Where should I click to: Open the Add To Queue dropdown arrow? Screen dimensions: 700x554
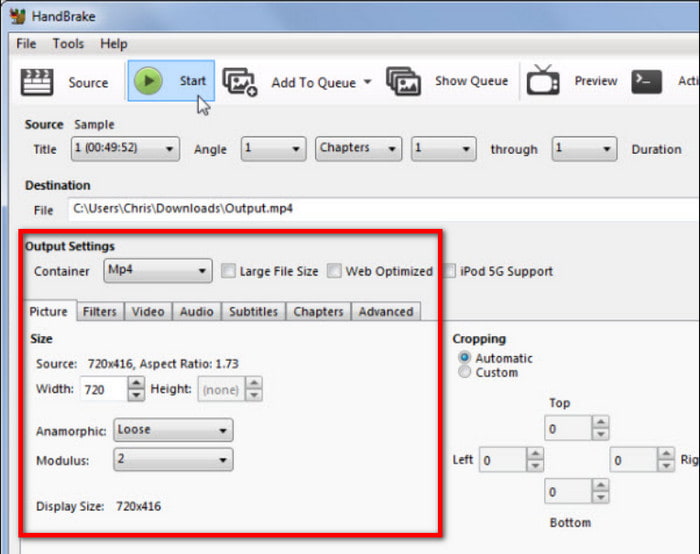coord(367,82)
